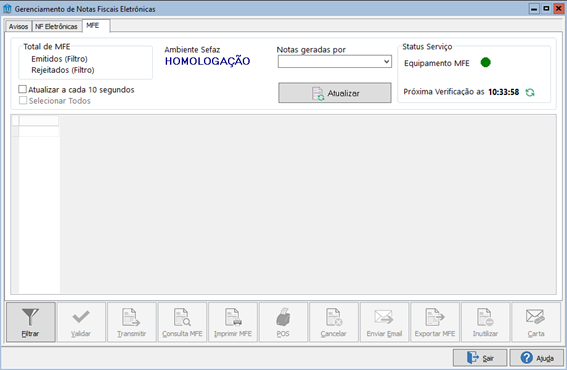Click Imprimir MFE printer icon

click(x=233, y=322)
